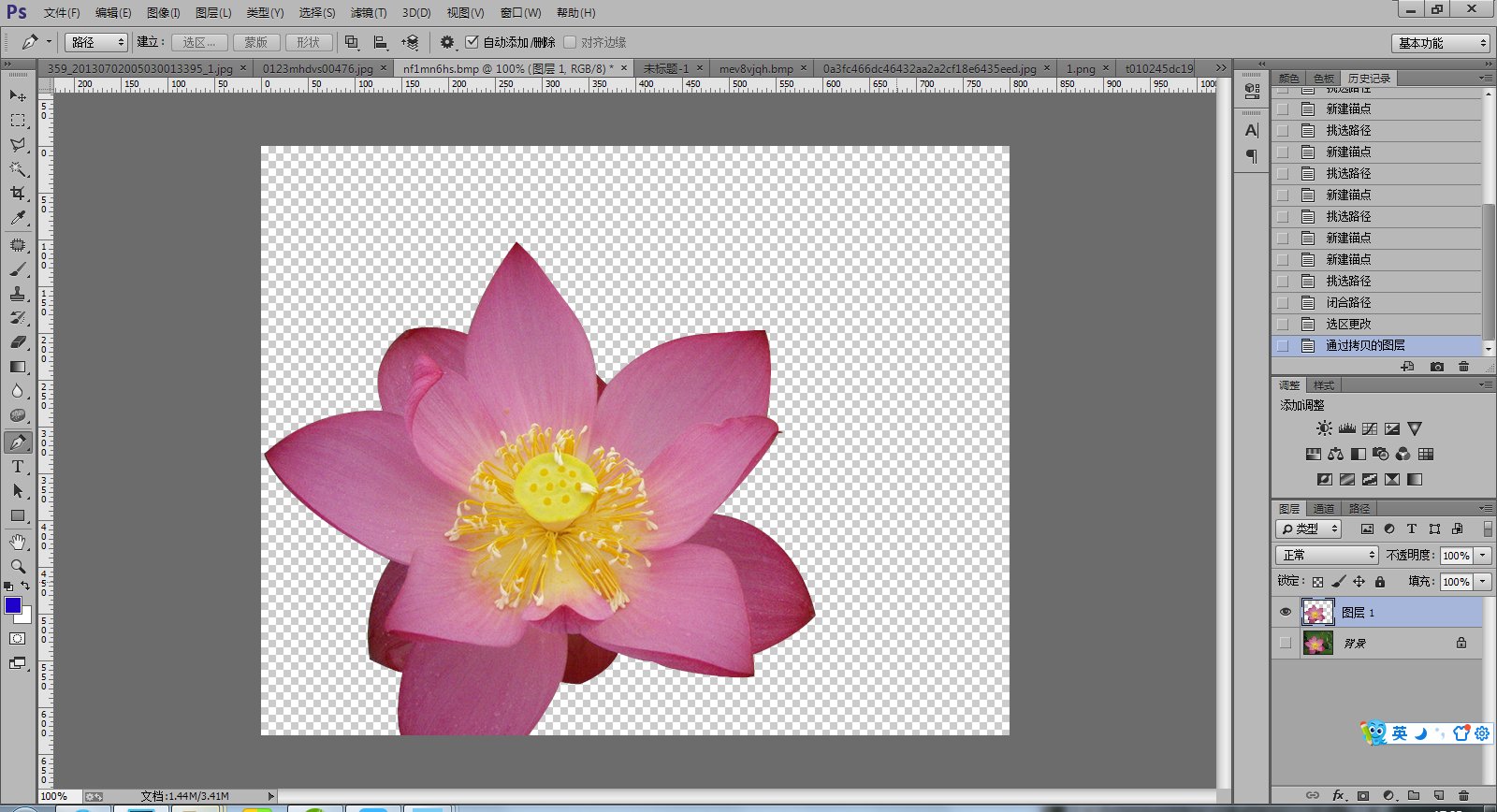This screenshot has width=1497, height=812.
Task: Select the Eyedropper tool
Action: [18, 218]
